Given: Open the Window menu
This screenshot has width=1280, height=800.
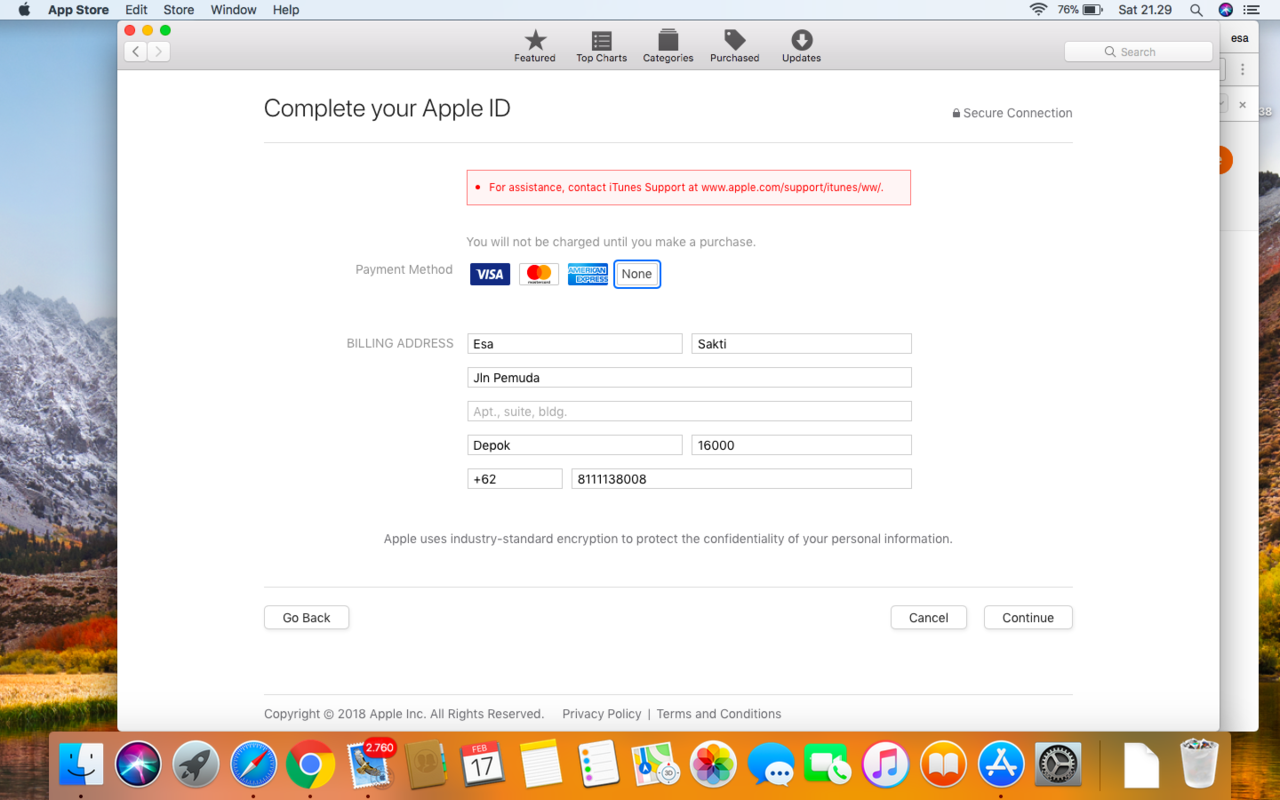Looking at the screenshot, I should click(x=234, y=10).
